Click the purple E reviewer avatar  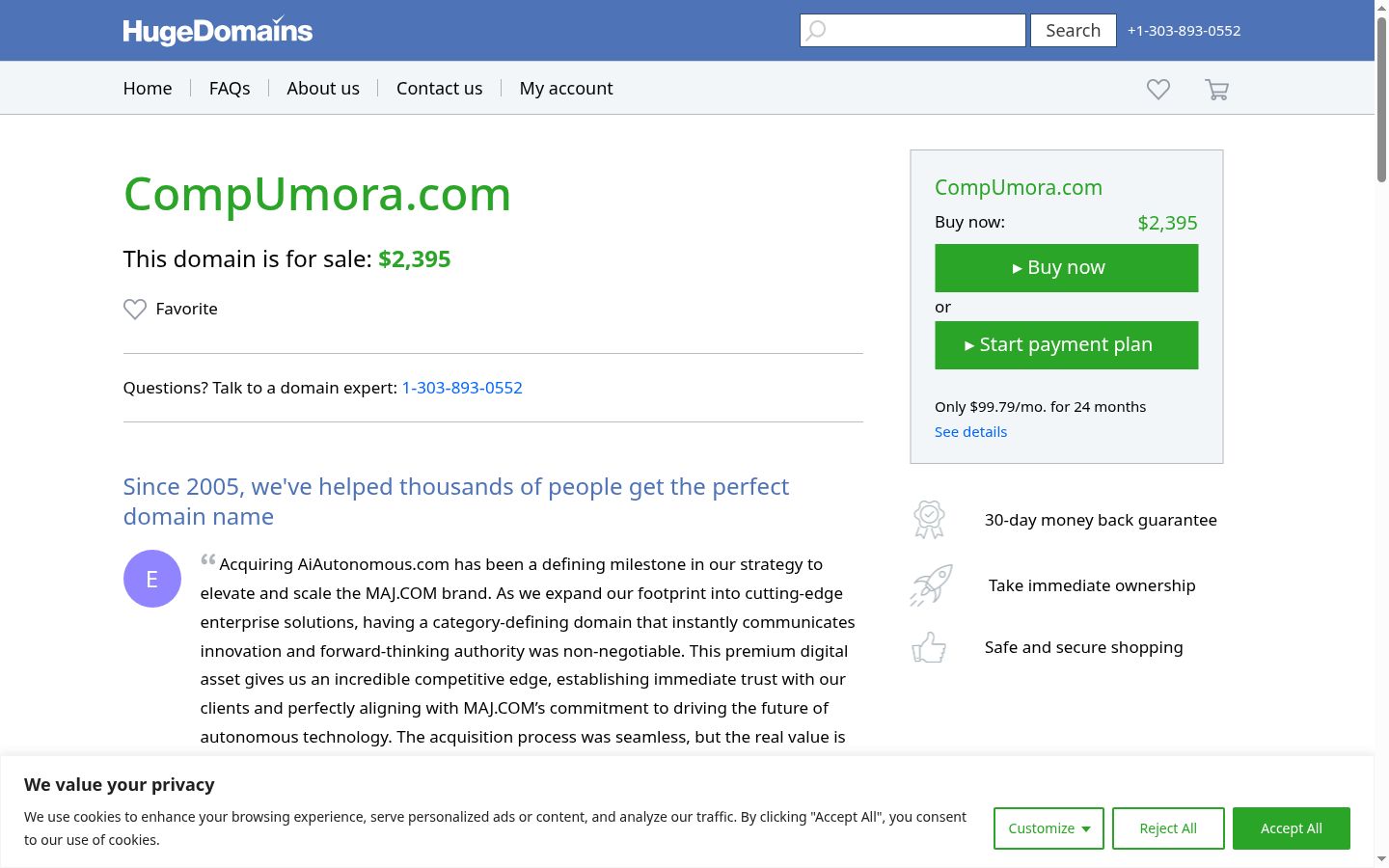coord(152,579)
